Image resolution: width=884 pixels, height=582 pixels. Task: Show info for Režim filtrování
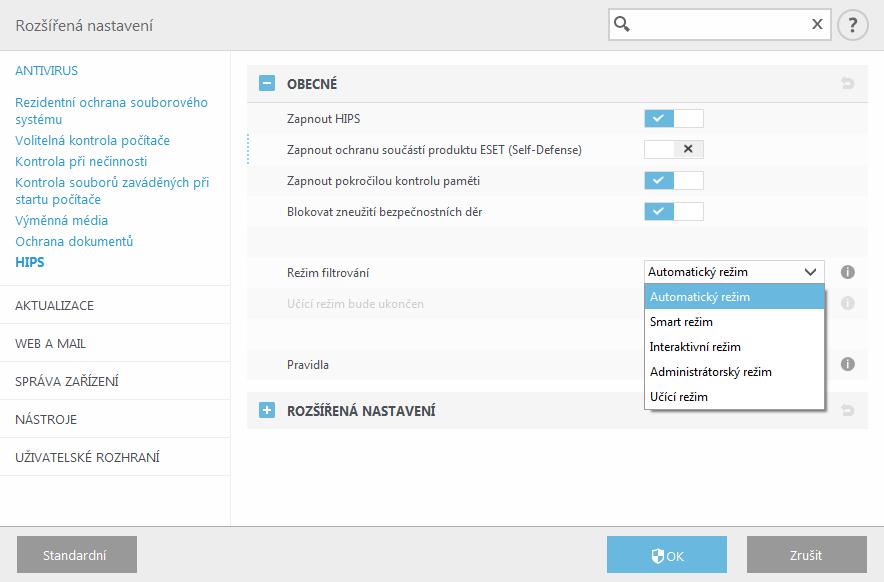point(847,272)
